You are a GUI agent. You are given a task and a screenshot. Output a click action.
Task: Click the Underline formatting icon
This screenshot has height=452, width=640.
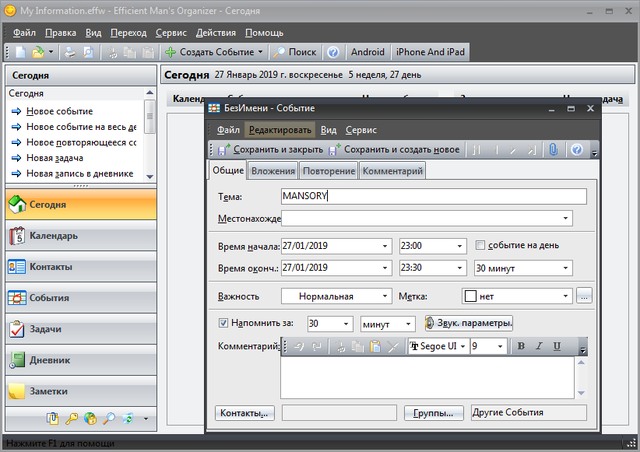pos(557,346)
